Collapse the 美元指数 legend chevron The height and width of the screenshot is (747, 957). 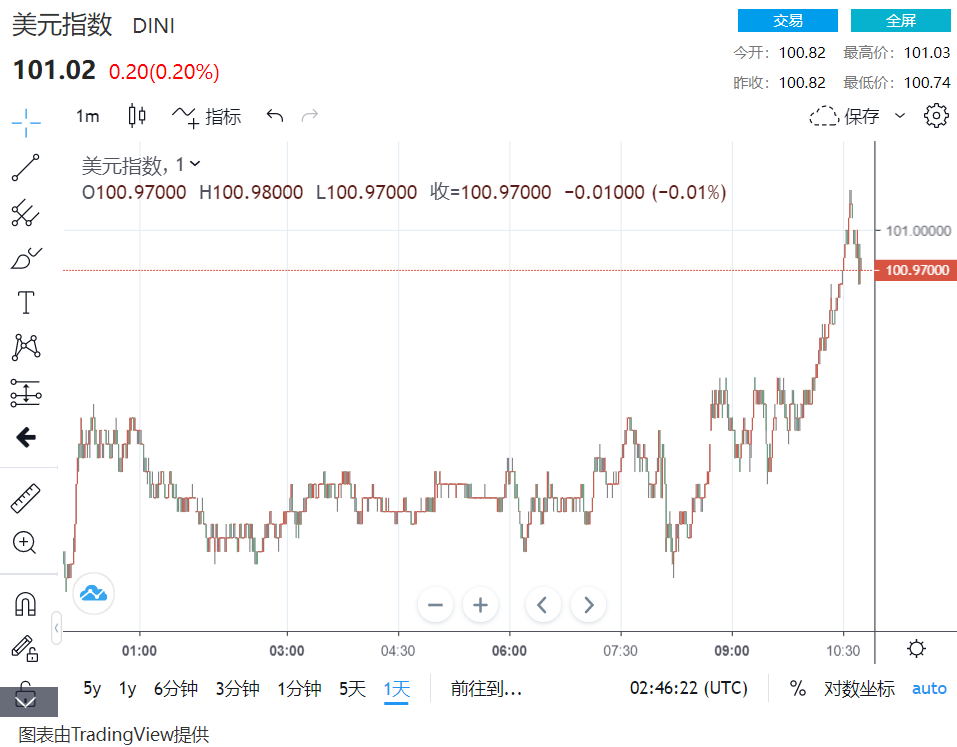tap(195, 164)
